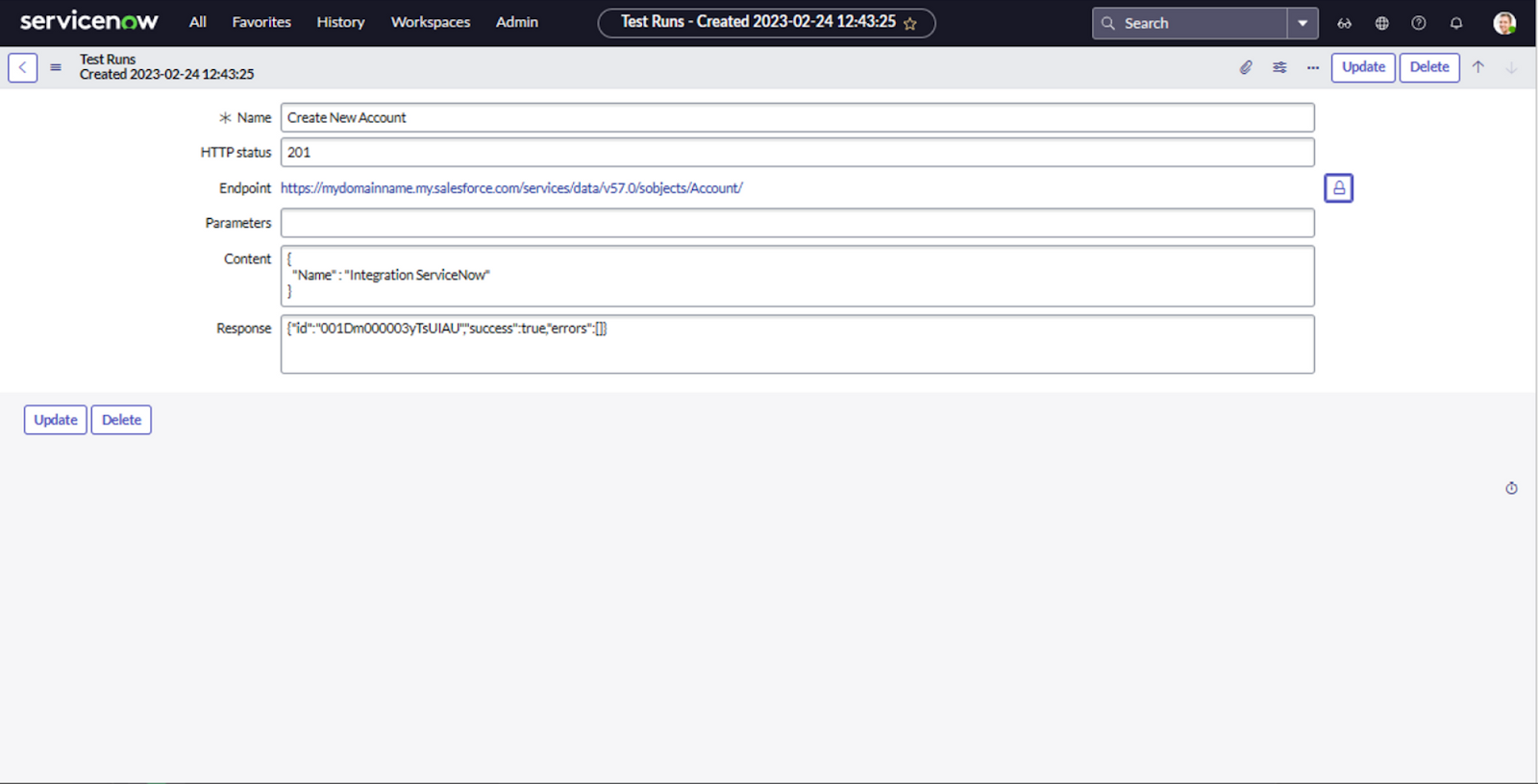Click the ServiceNow logo

[89, 21]
